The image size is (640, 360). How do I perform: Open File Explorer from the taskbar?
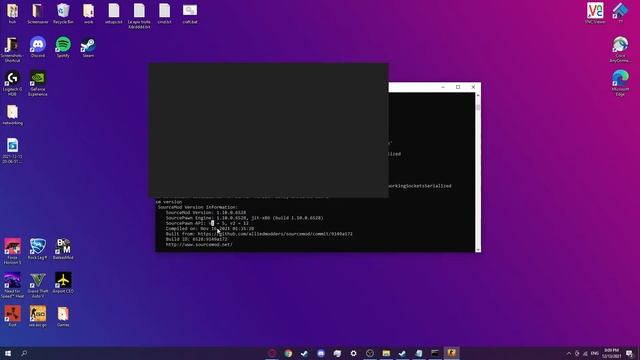click(386, 353)
